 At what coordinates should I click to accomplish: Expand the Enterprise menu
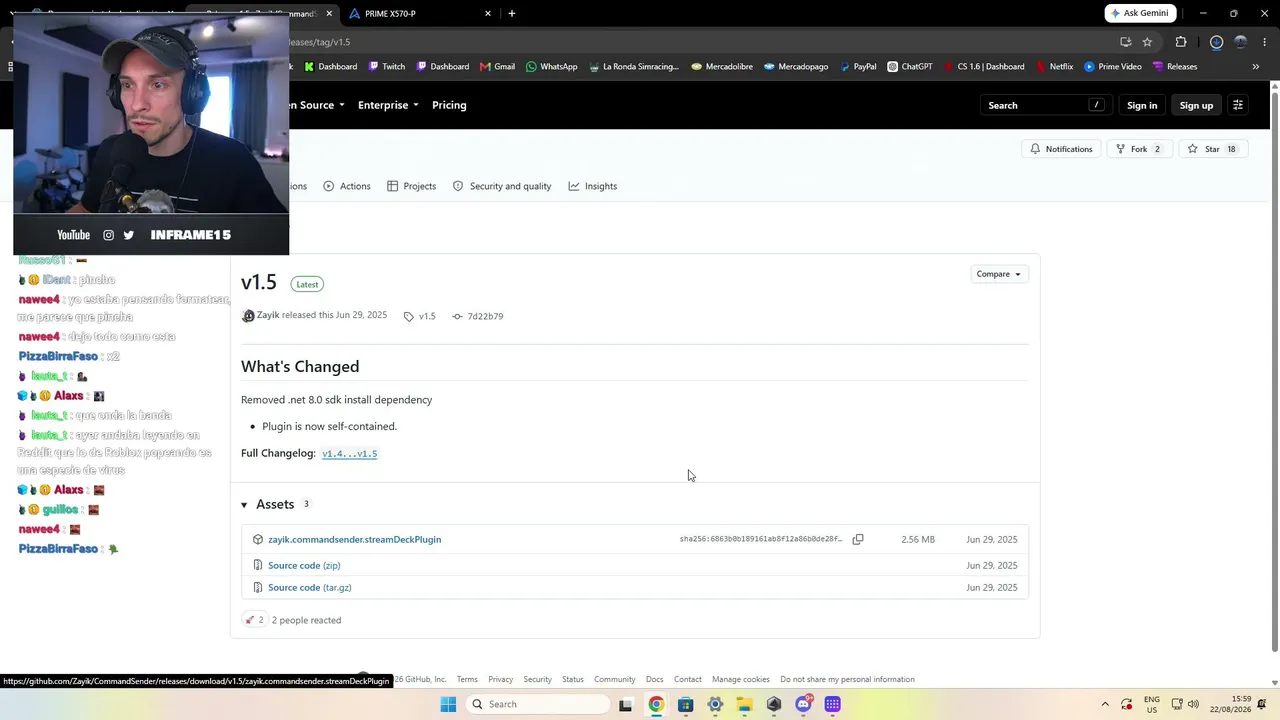click(x=388, y=105)
